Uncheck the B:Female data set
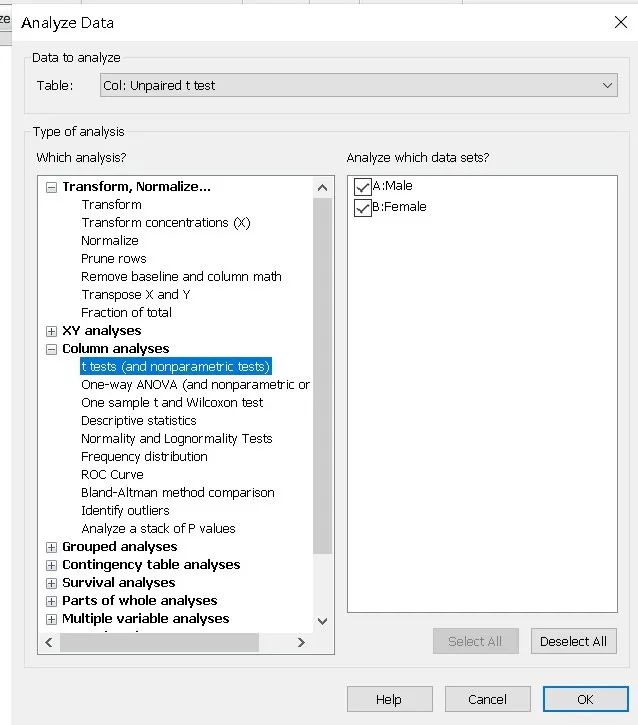 click(x=362, y=208)
